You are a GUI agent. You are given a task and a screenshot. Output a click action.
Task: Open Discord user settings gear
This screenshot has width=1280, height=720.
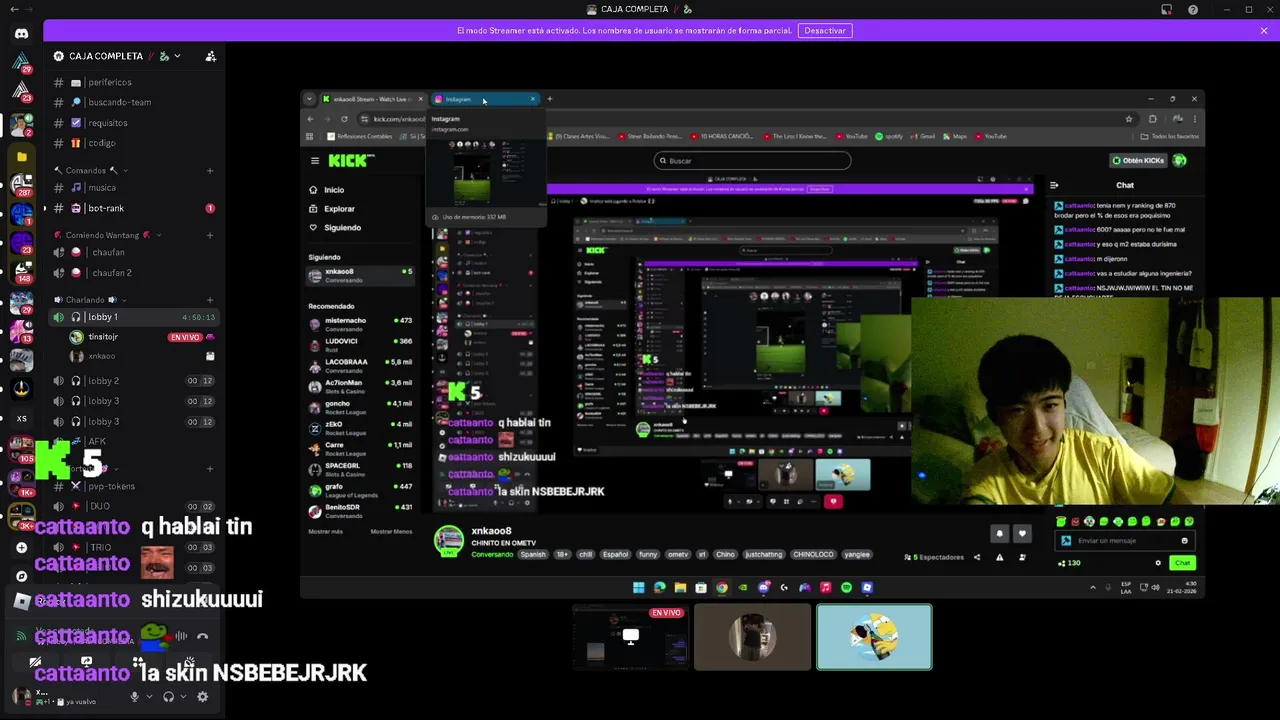click(202, 697)
